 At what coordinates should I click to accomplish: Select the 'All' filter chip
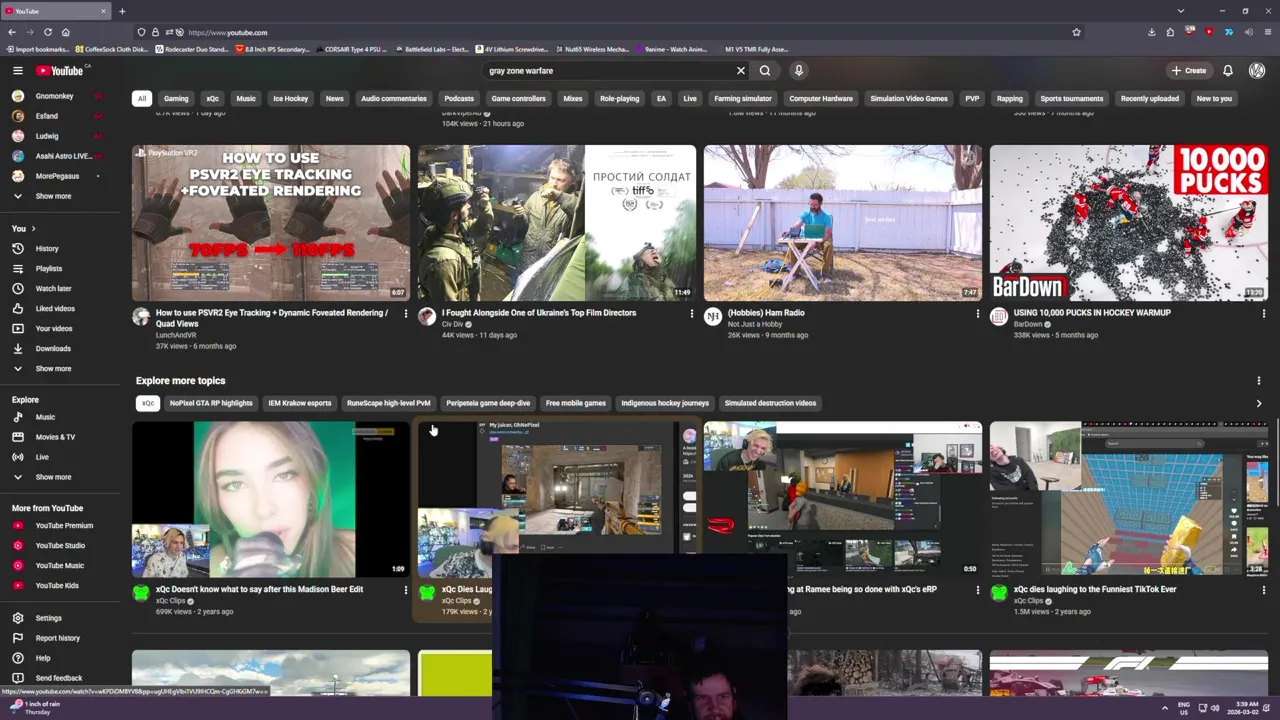point(142,99)
